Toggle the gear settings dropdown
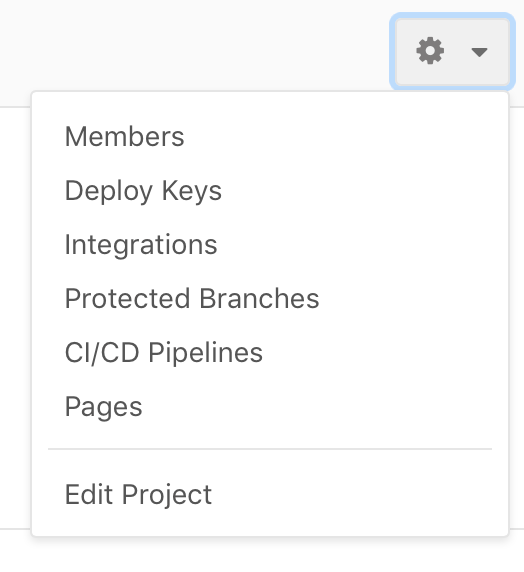 (x=452, y=51)
